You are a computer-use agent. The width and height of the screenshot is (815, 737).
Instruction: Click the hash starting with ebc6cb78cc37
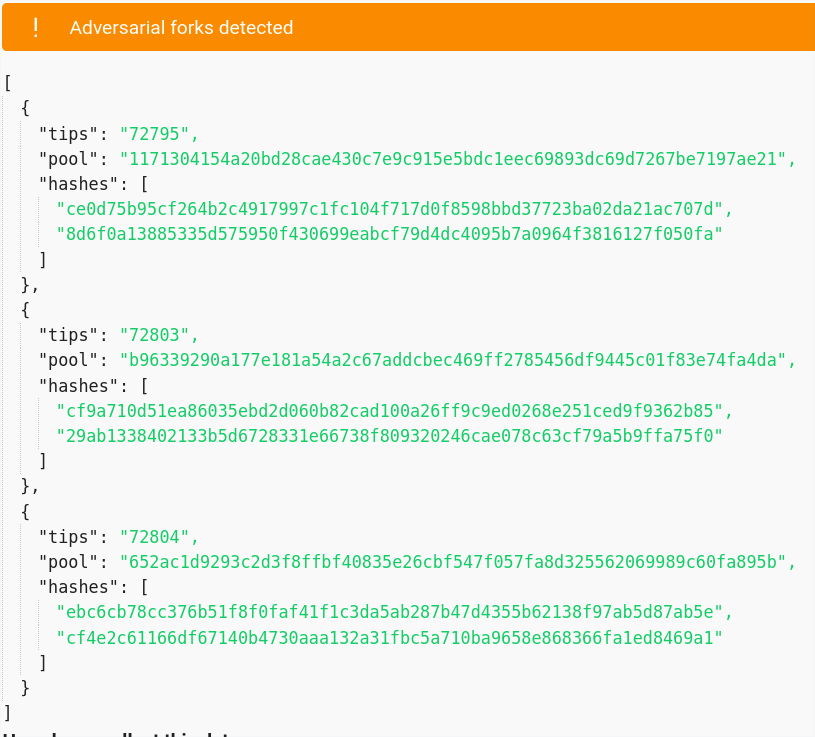click(390, 612)
